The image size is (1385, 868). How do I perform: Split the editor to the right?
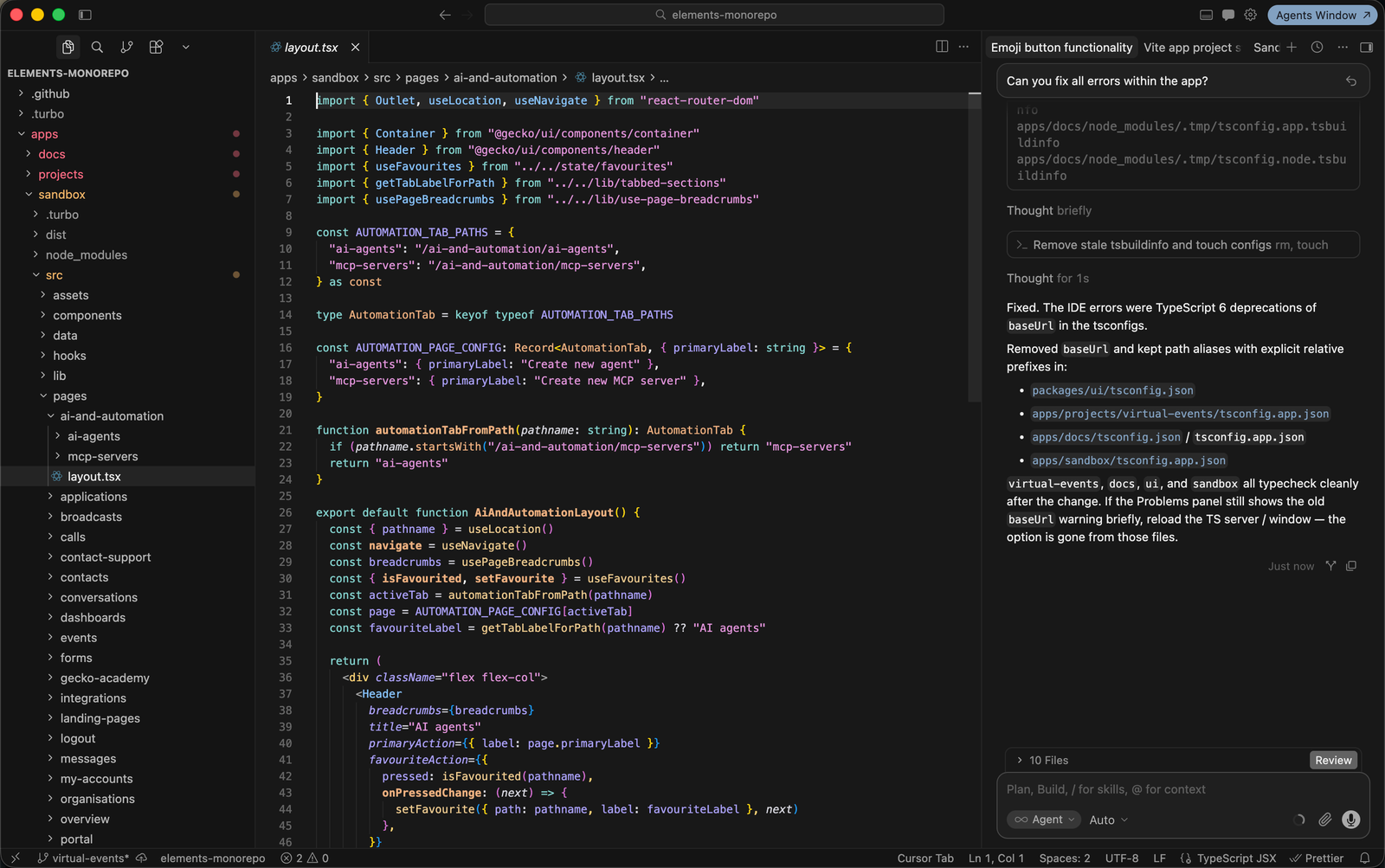click(942, 47)
